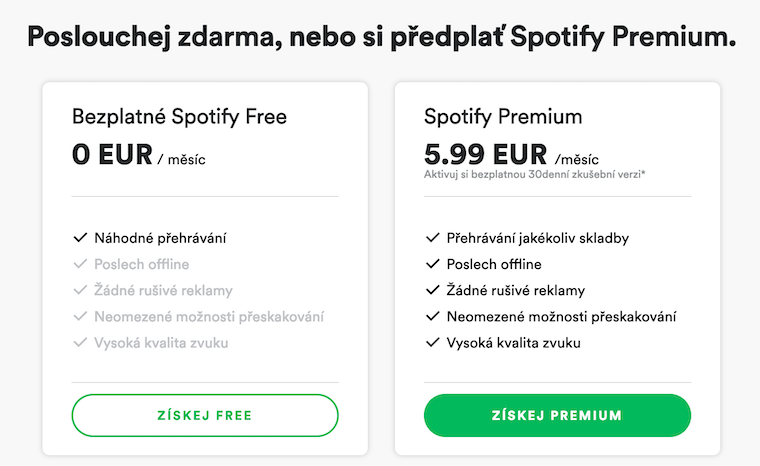Click greyed checkmark by Free Vysoká kvalita zvuku
This screenshot has height=466, width=760.
coord(80,343)
